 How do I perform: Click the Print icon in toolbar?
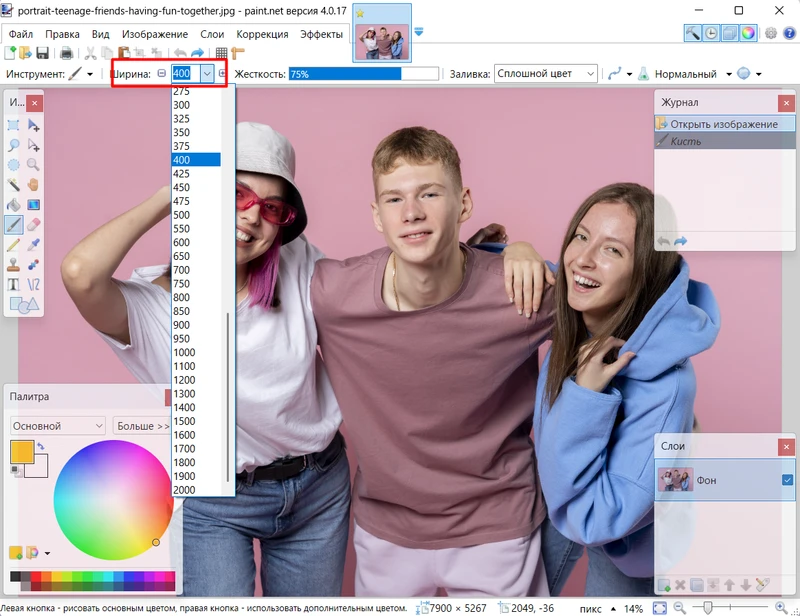pos(66,53)
